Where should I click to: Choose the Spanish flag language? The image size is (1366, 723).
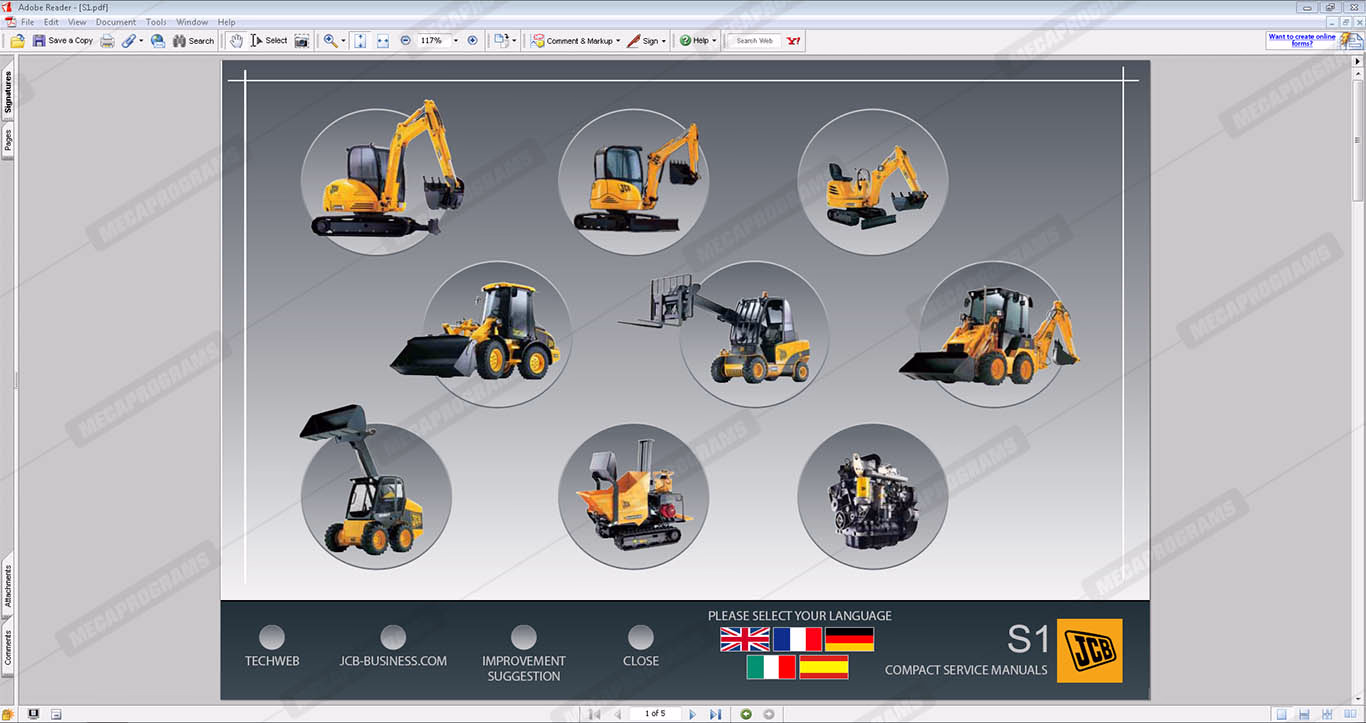tap(824, 667)
